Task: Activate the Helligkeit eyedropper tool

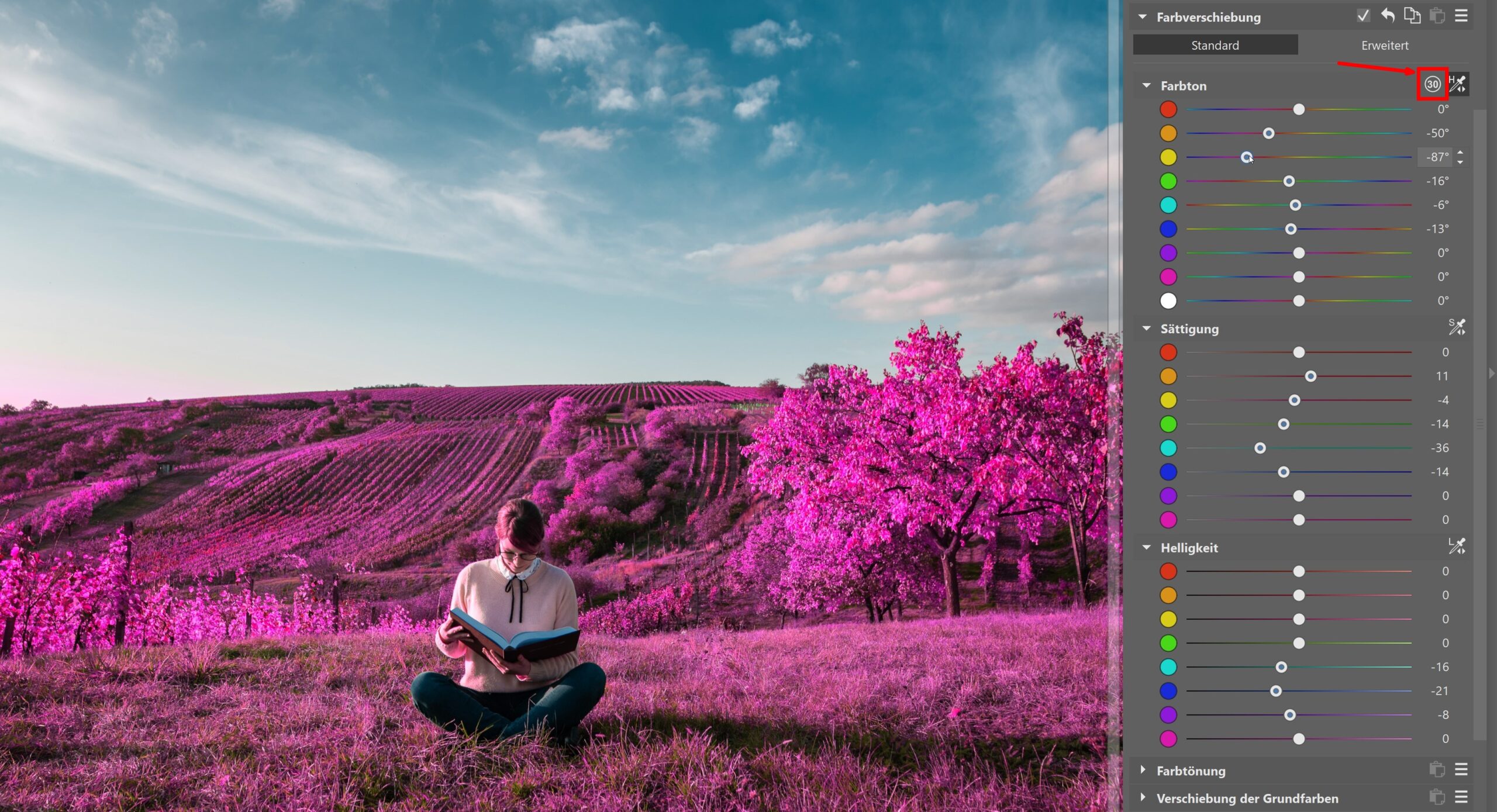Action: (x=1457, y=546)
